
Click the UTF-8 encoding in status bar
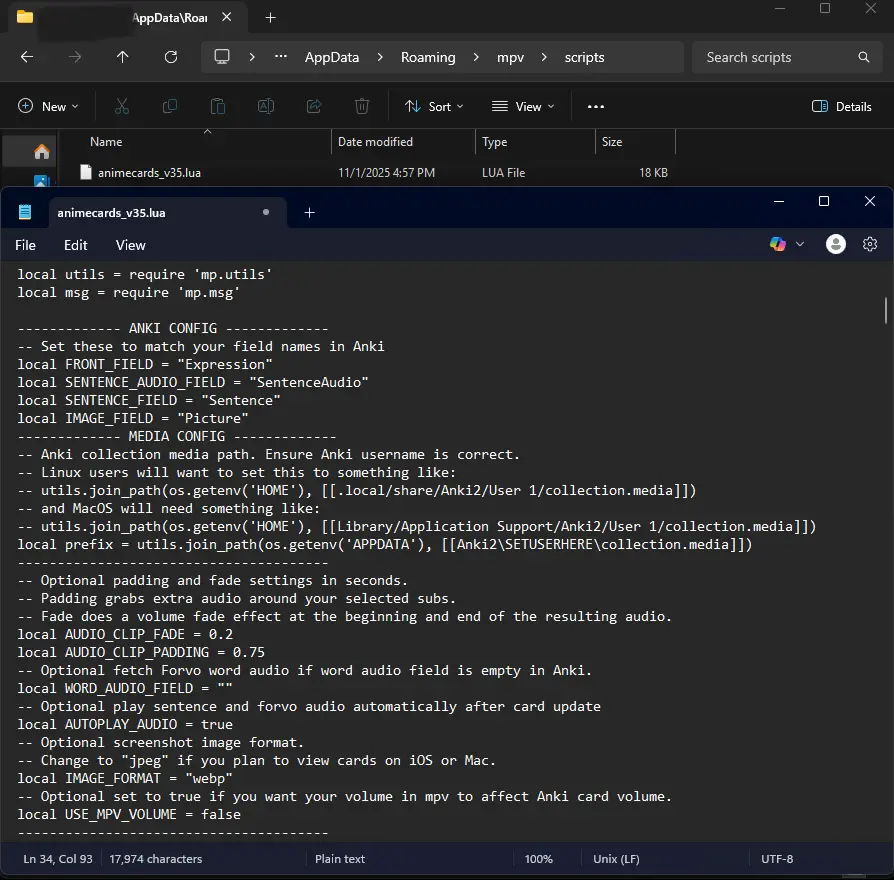(x=777, y=859)
